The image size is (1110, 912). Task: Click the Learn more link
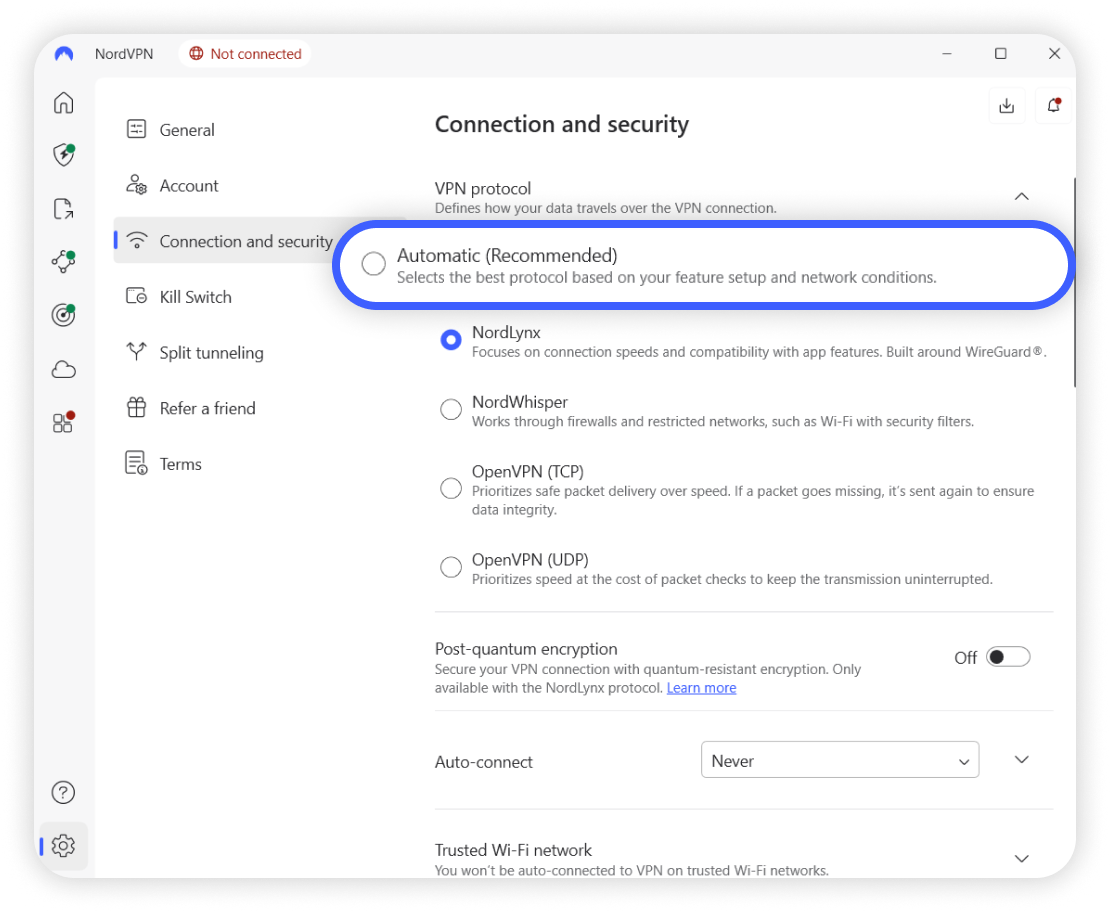pyautogui.click(x=701, y=688)
